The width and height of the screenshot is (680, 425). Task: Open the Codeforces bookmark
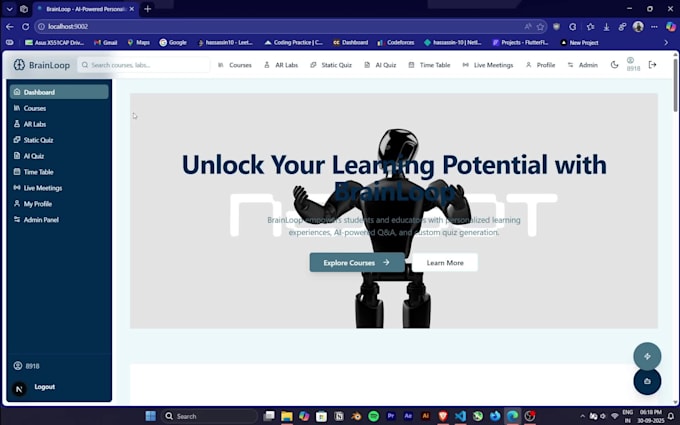(396, 42)
